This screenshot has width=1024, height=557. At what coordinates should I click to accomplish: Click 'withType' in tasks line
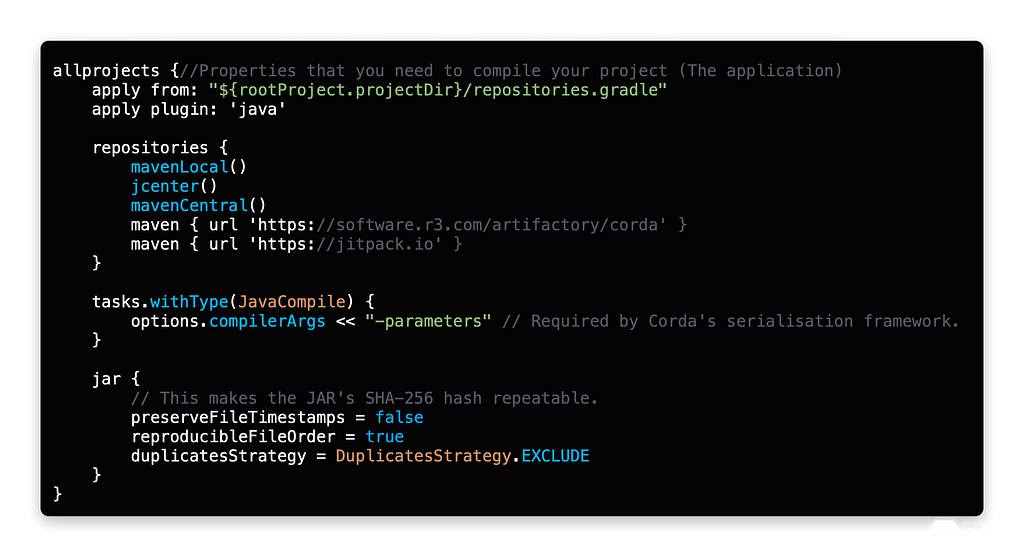pyautogui.click(x=189, y=302)
